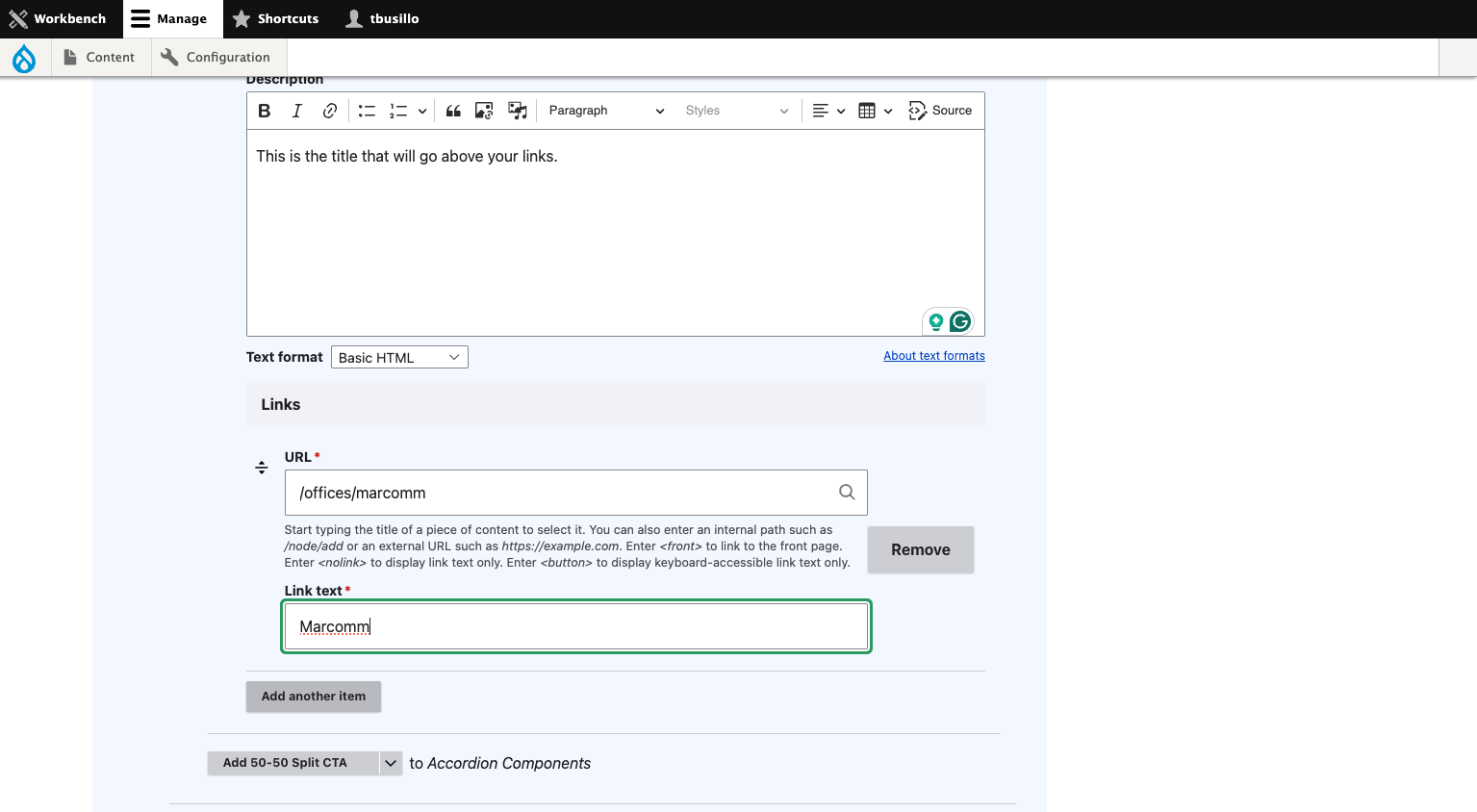Open the About text formats link

point(934,356)
